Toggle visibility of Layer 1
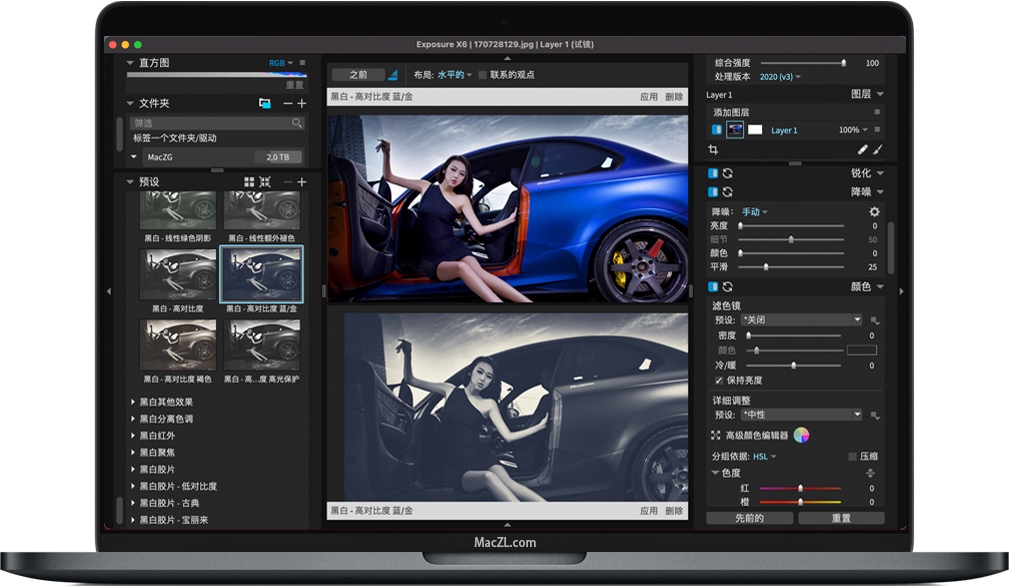 (x=717, y=130)
